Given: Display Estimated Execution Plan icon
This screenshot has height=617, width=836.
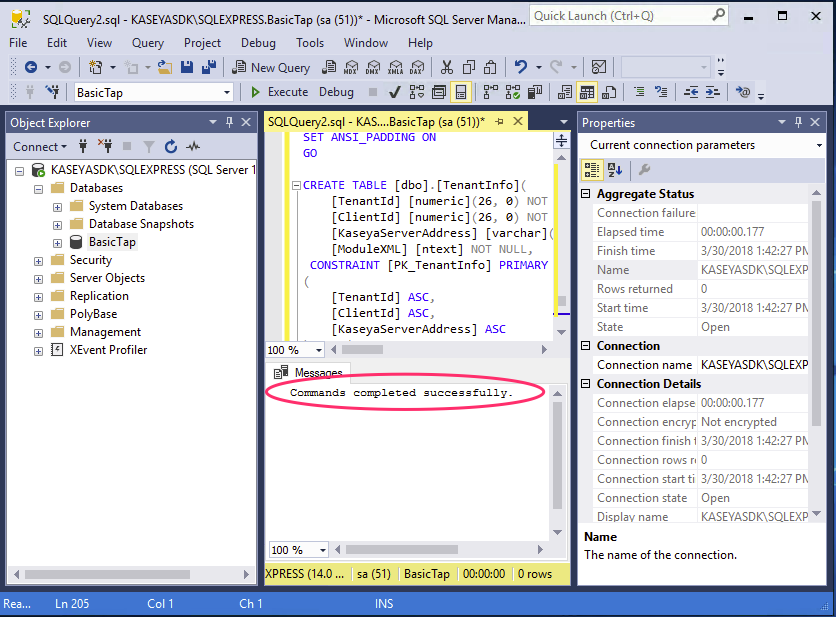Looking at the screenshot, I should 417,92.
